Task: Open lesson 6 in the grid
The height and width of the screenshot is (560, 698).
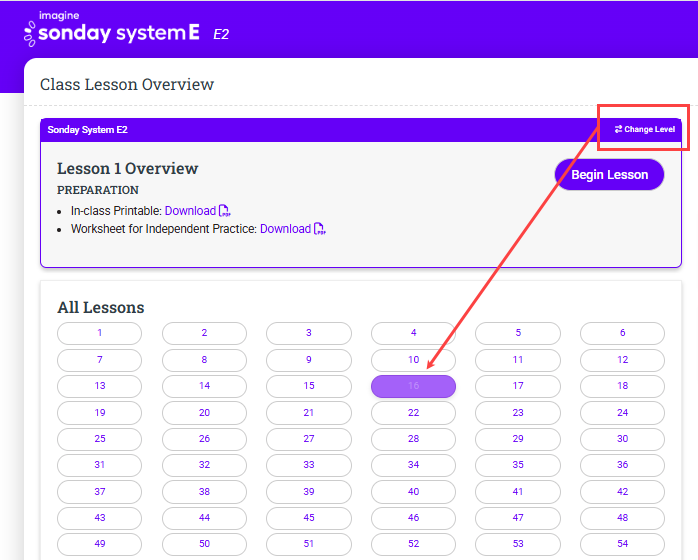Action: coord(622,333)
